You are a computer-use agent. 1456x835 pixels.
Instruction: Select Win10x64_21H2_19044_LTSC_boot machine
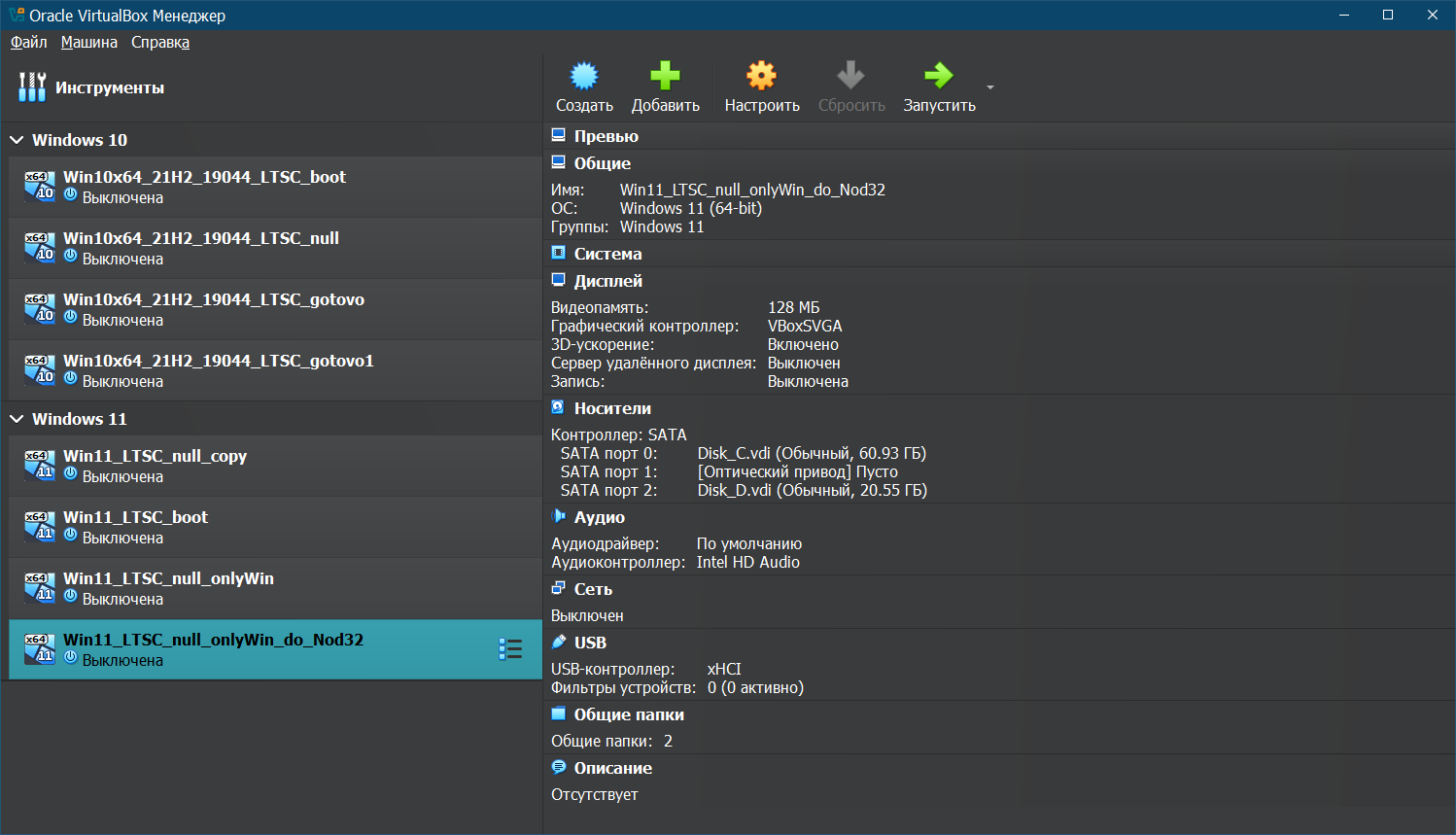[275, 187]
